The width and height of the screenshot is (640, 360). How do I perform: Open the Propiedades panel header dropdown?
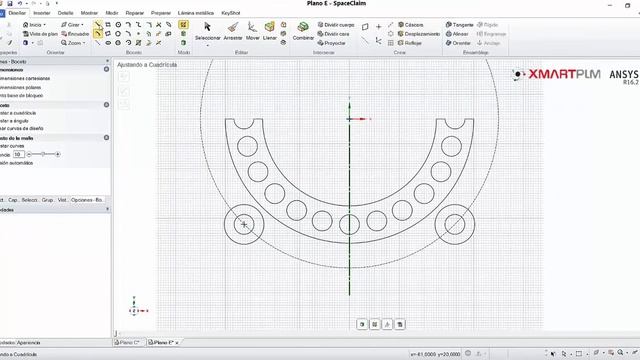tap(107, 209)
